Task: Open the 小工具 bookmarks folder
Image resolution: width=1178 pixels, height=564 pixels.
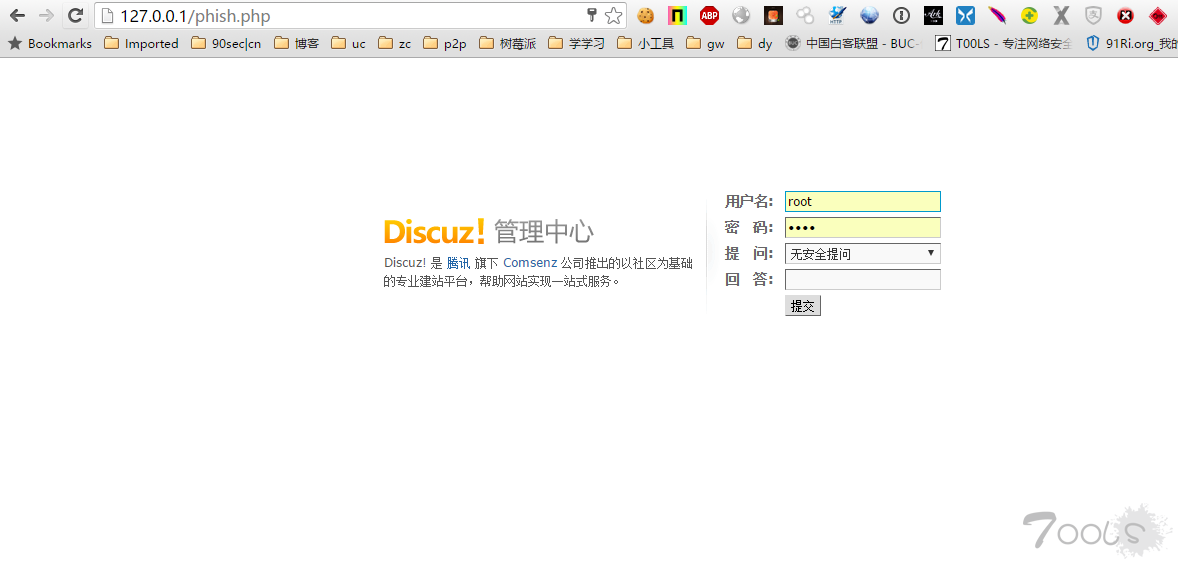Action: pos(645,44)
